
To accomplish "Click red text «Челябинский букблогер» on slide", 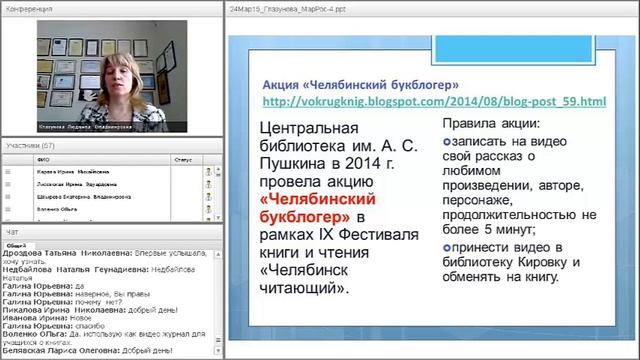I will [x=318, y=208].
